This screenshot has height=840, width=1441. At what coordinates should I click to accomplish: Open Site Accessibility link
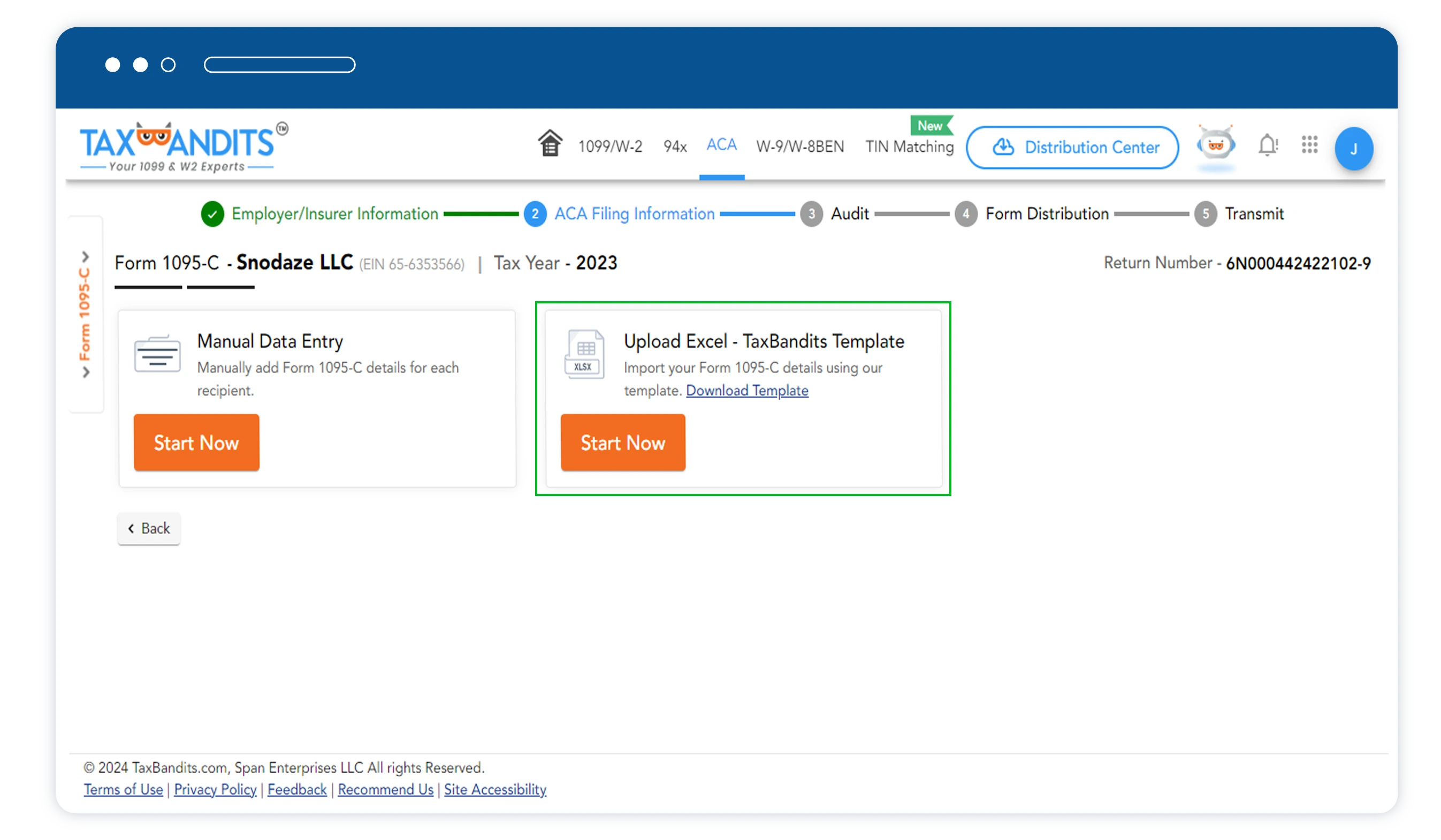point(495,789)
